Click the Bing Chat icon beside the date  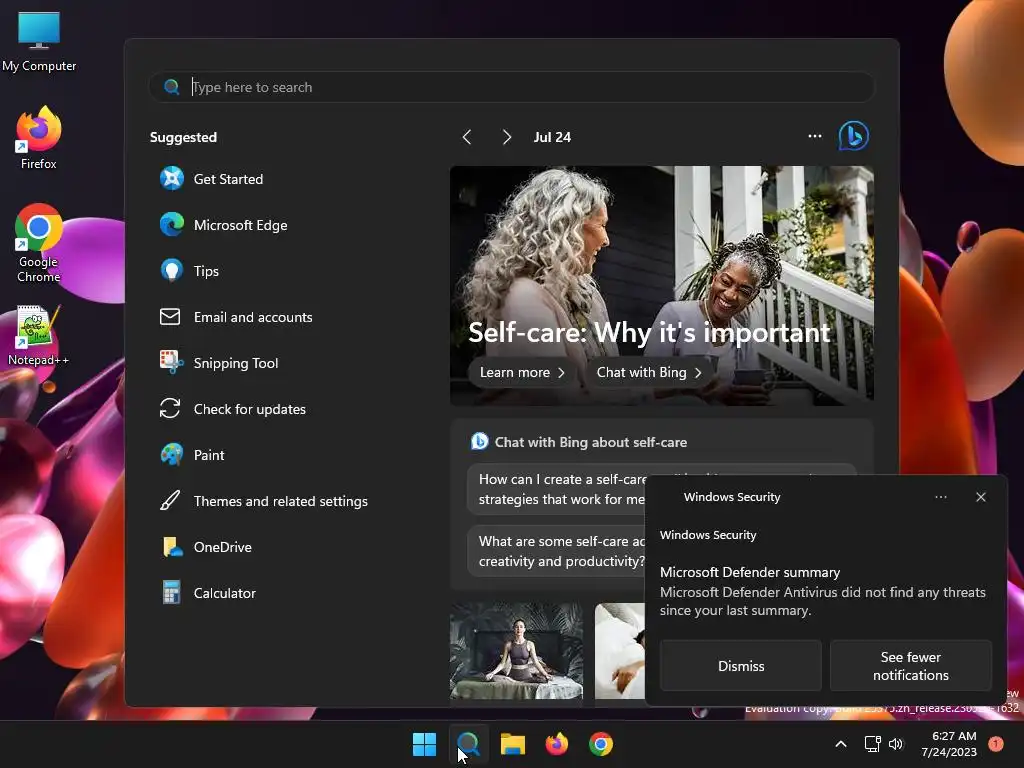pyautogui.click(x=854, y=136)
